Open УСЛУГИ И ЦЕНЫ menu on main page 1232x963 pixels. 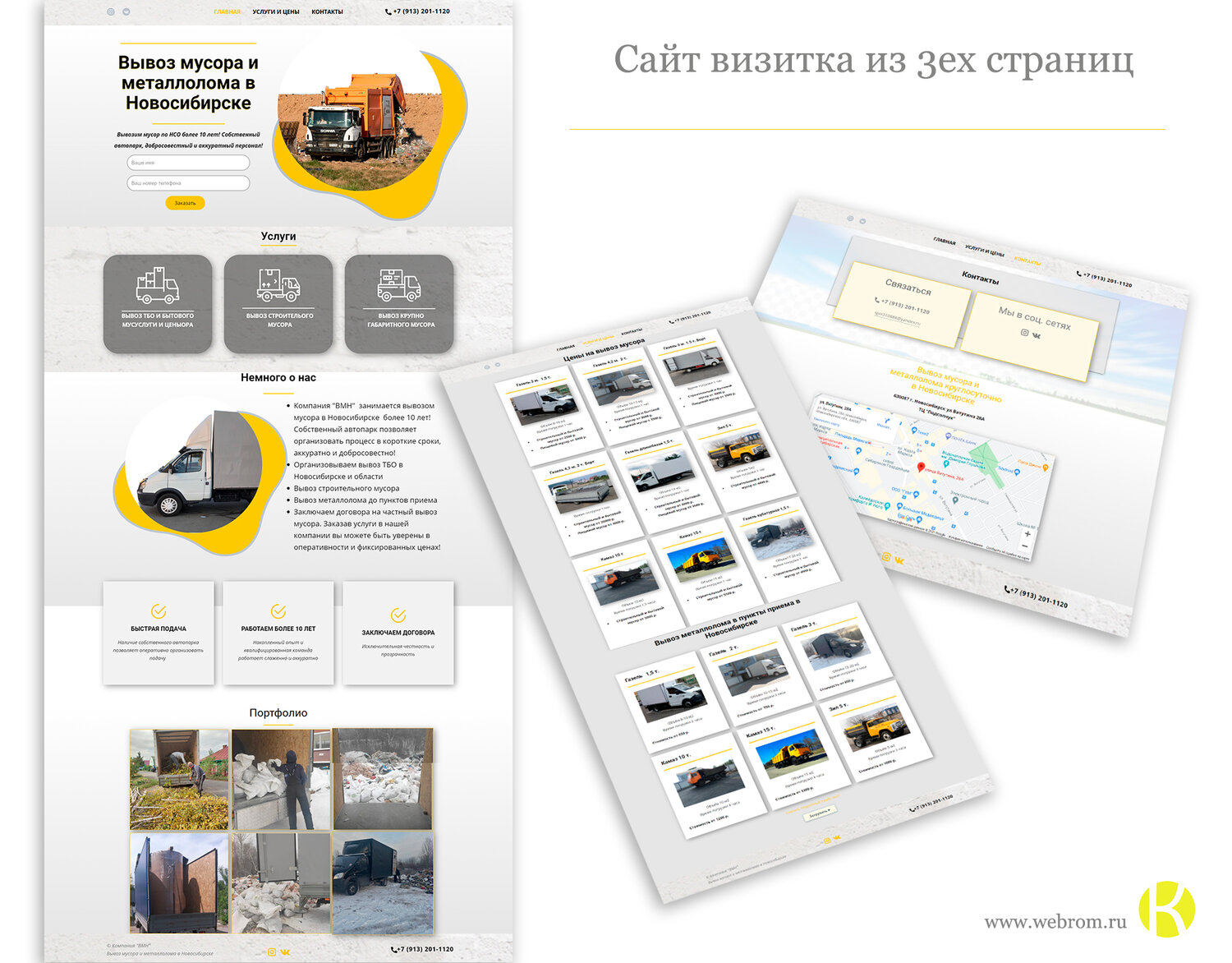(276, 12)
